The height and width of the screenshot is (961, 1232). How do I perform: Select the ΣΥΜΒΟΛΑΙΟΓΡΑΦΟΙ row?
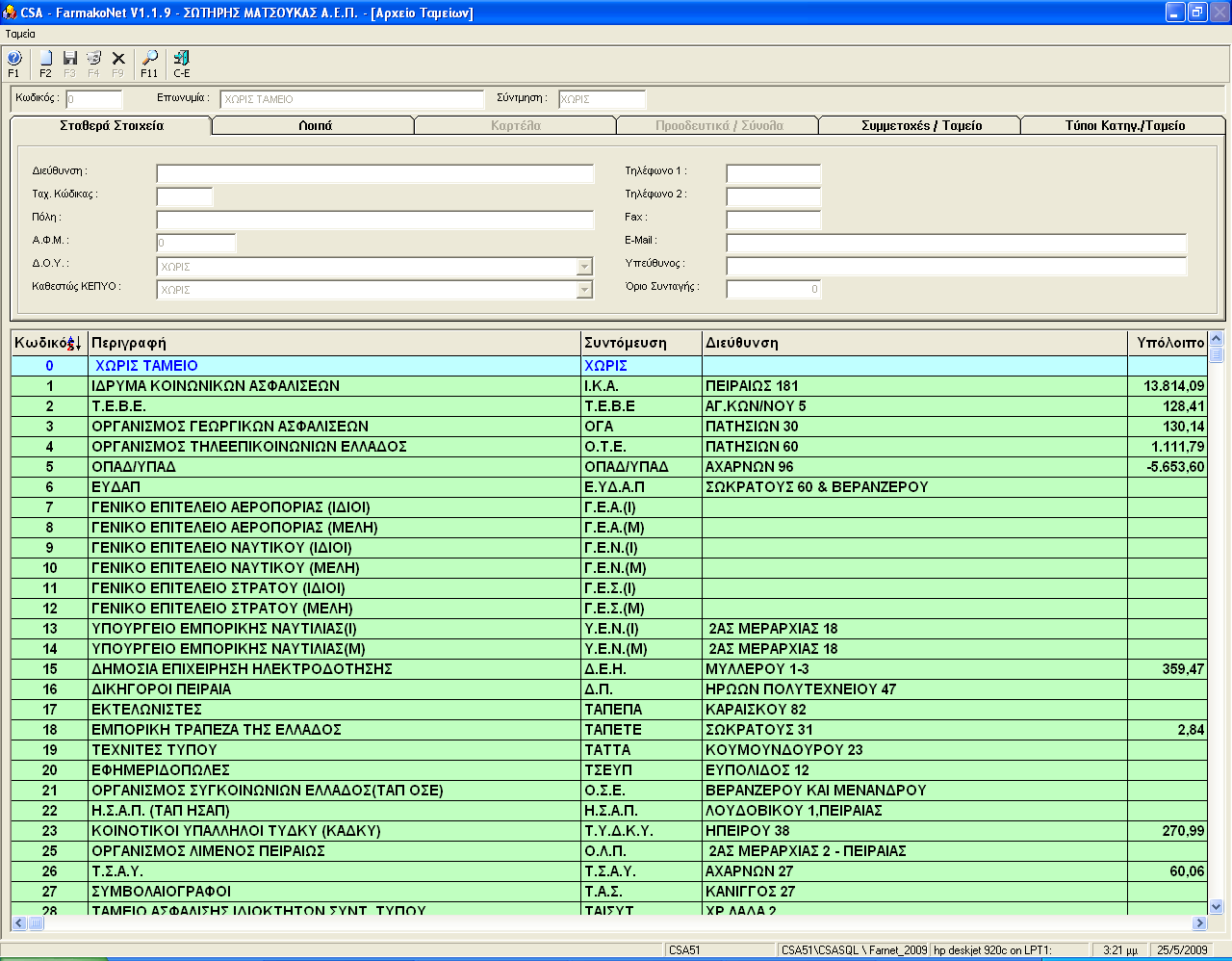tap(609, 892)
